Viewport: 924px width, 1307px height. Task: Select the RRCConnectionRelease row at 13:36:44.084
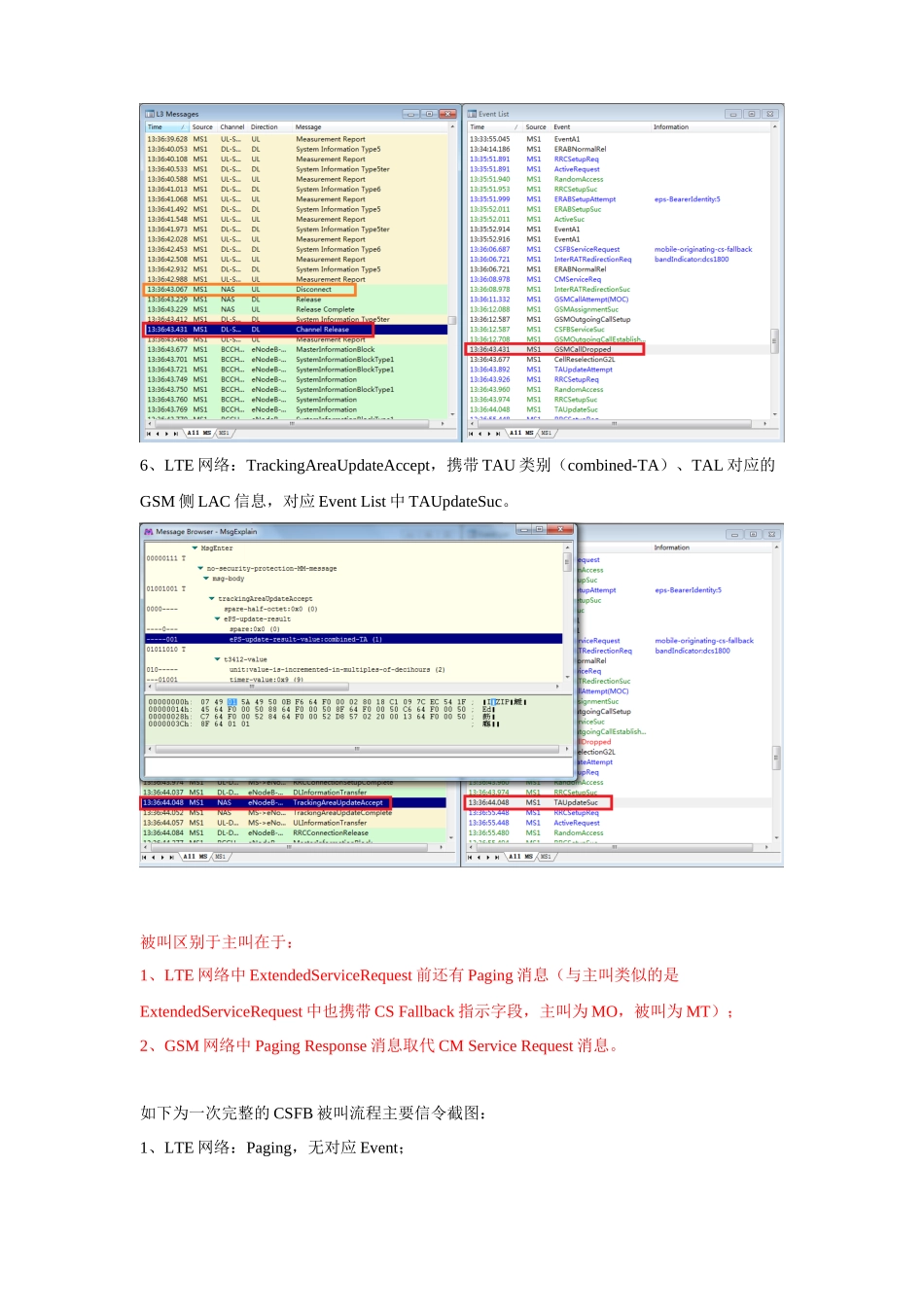[x=294, y=833]
